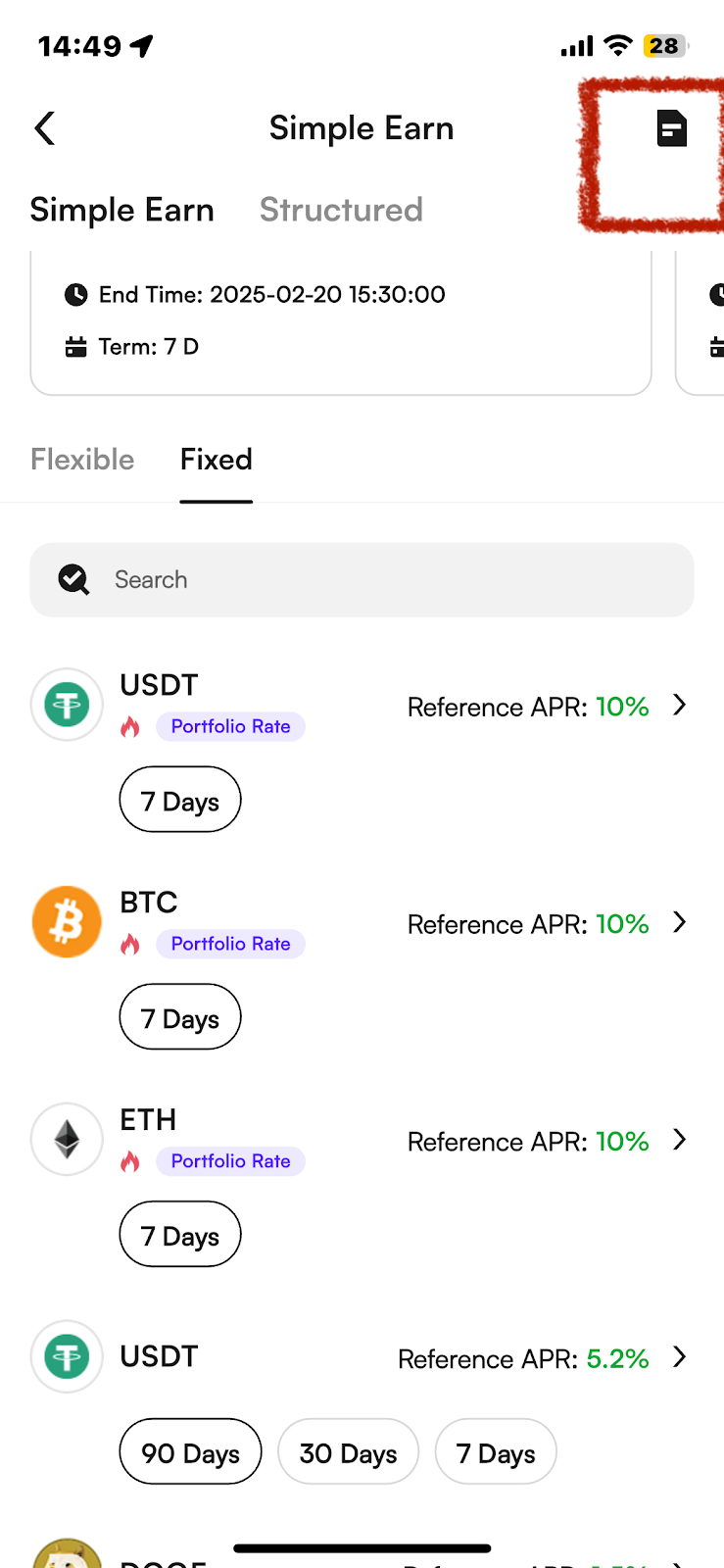Select 7 Days term for ETH

180,1235
